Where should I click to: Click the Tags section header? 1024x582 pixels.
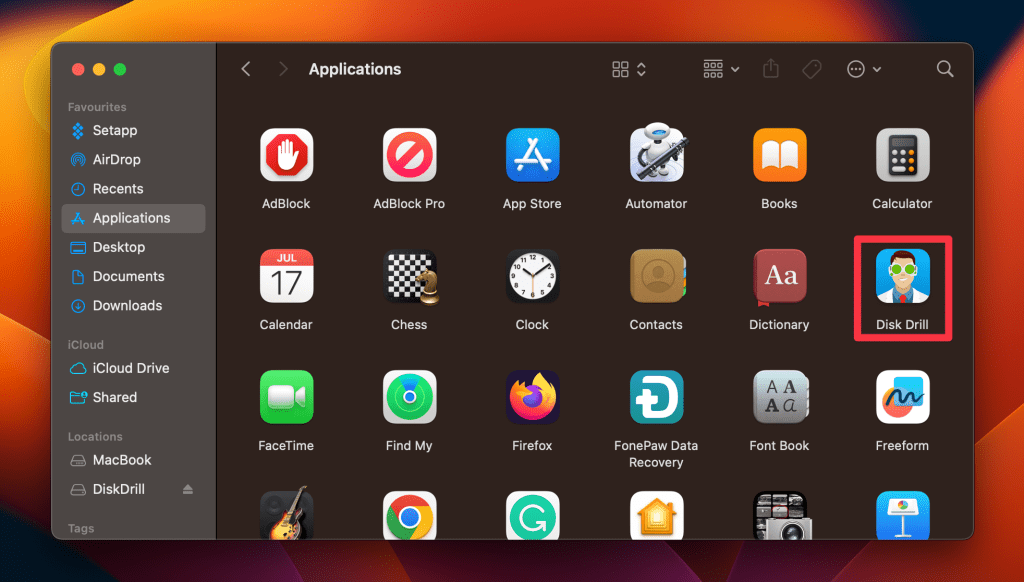[x=81, y=528]
